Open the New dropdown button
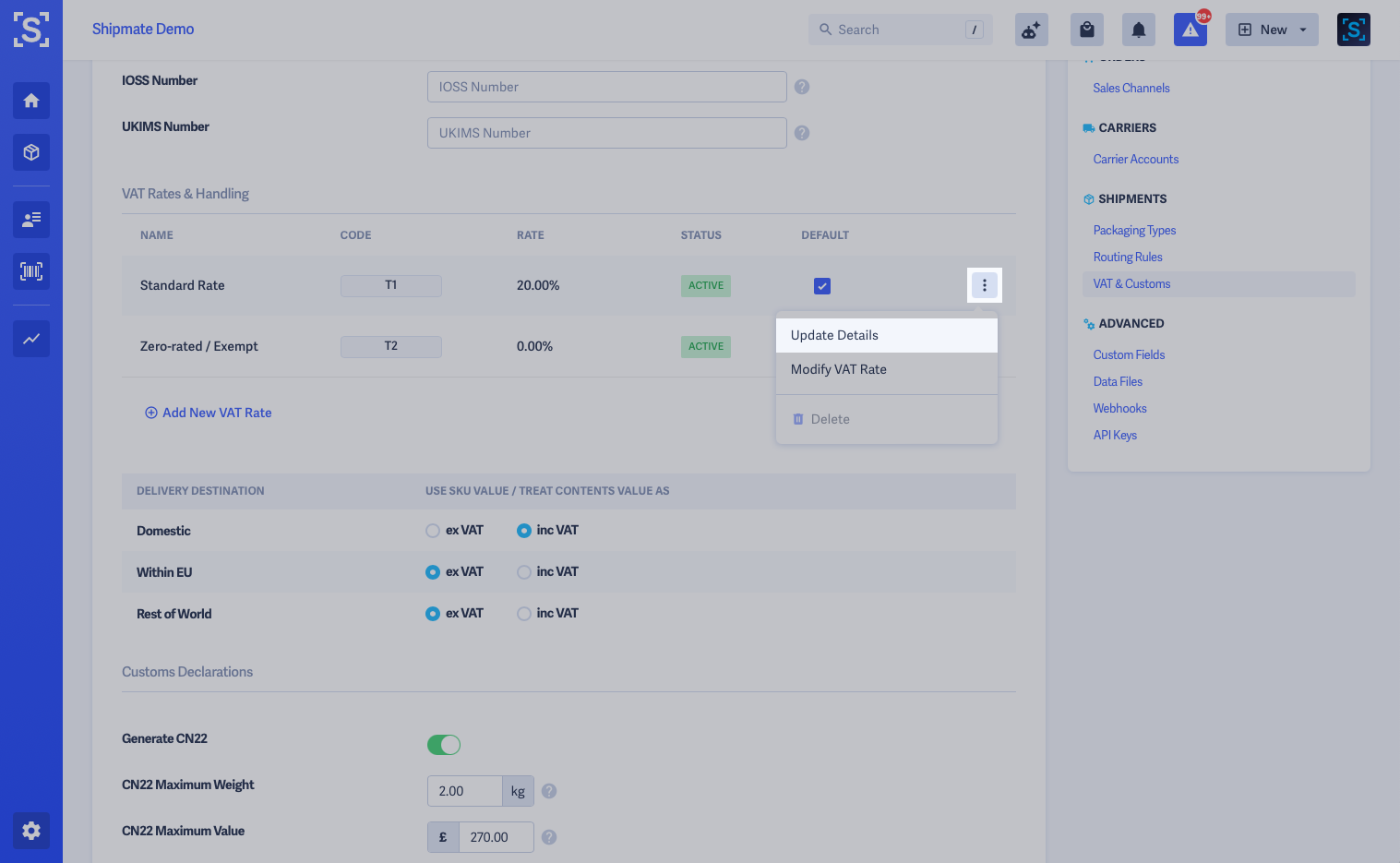 (1272, 30)
